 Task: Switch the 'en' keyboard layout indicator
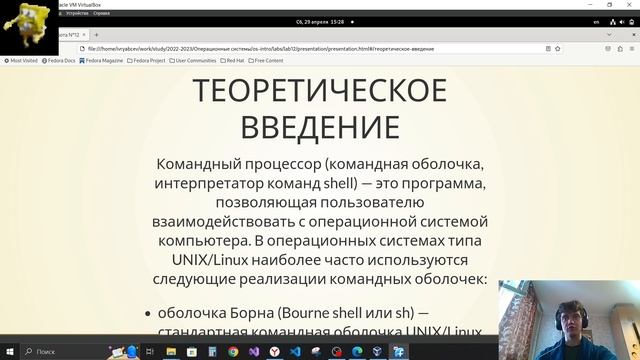(596, 22)
